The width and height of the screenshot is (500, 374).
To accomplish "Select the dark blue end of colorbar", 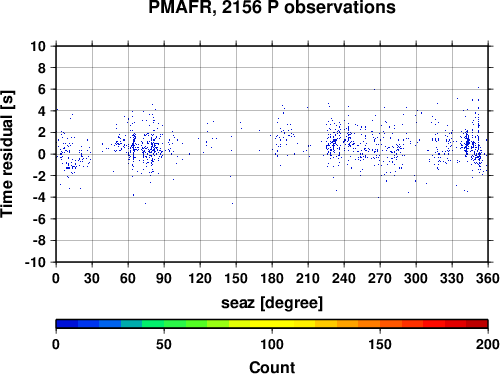I will [67, 324].
